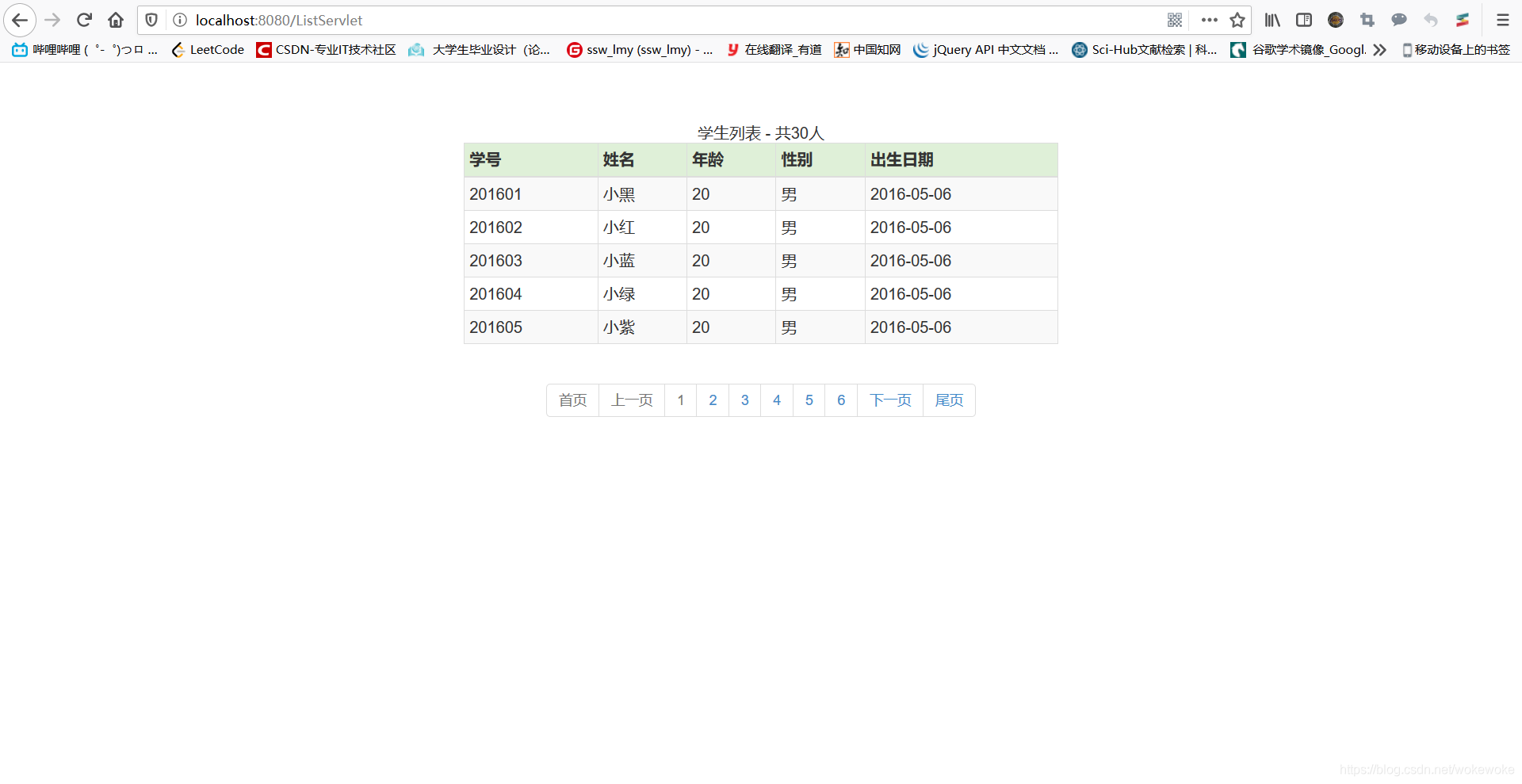Open the jQuery API 中文文档 bookmark
Screen dimensions: 1522x784
[986, 50]
